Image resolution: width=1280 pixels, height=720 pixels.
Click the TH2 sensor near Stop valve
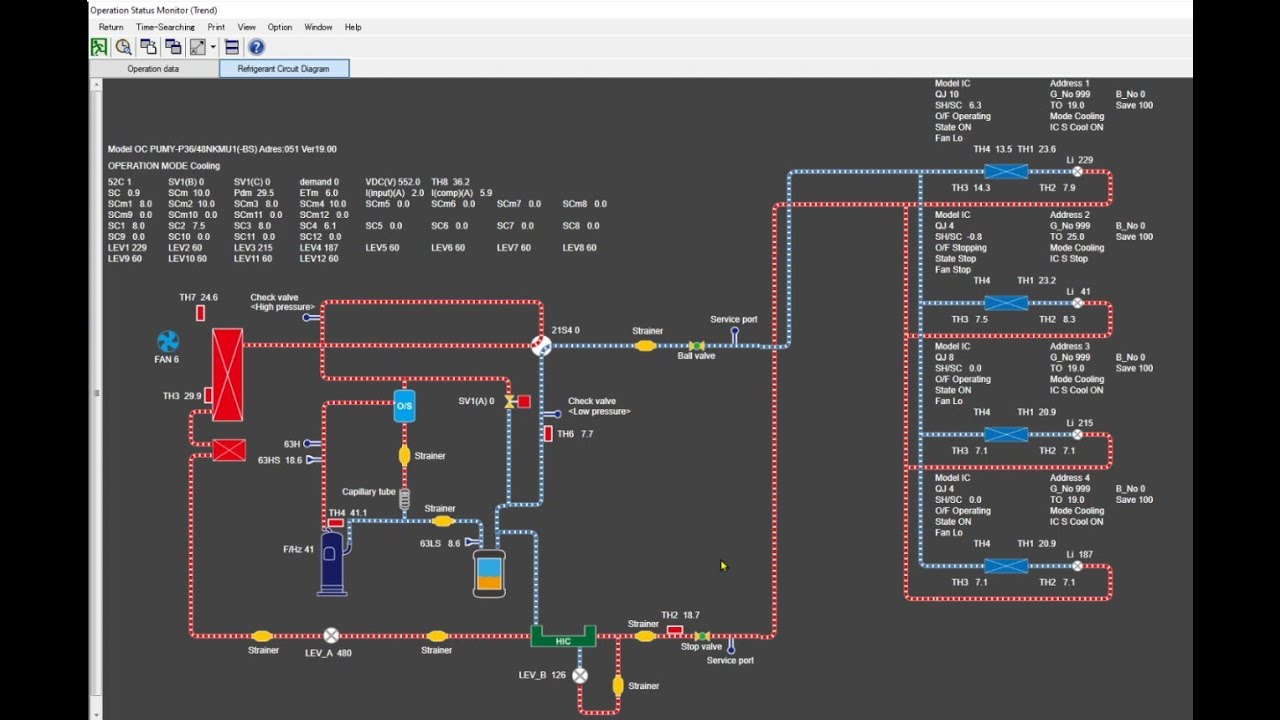[675, 630]
